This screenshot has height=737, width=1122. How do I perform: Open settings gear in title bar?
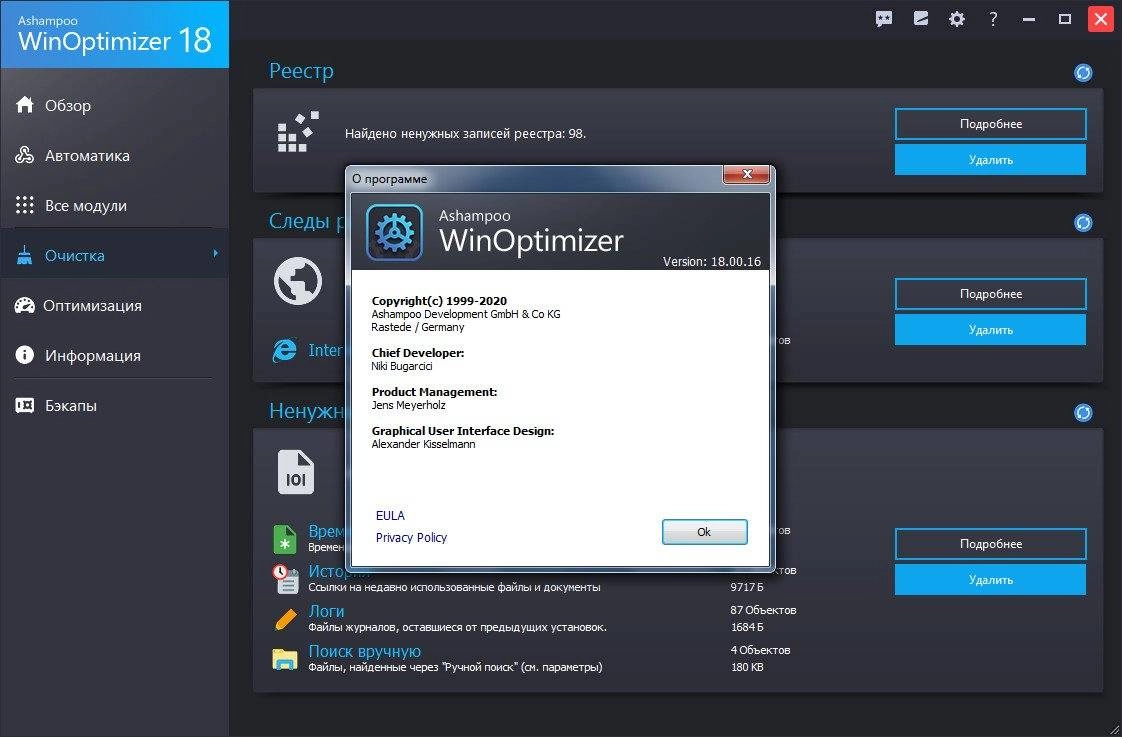pos(957,19)
